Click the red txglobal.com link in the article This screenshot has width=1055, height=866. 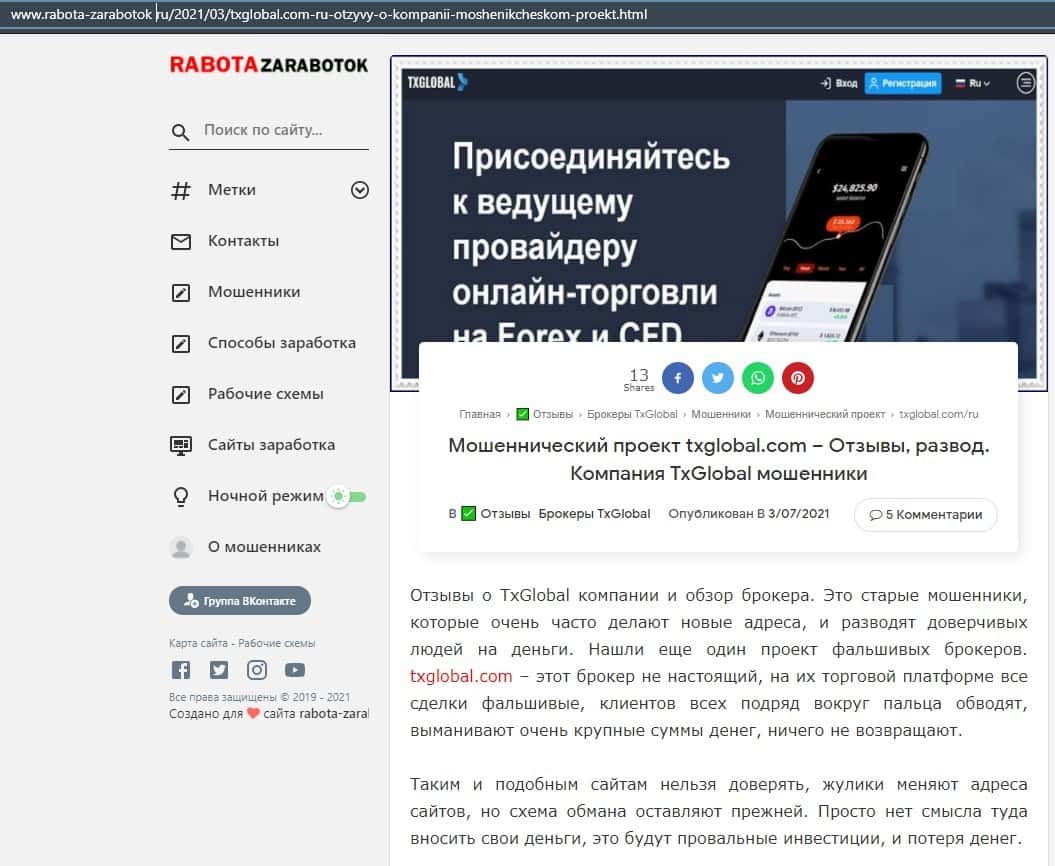click(461, 676)
